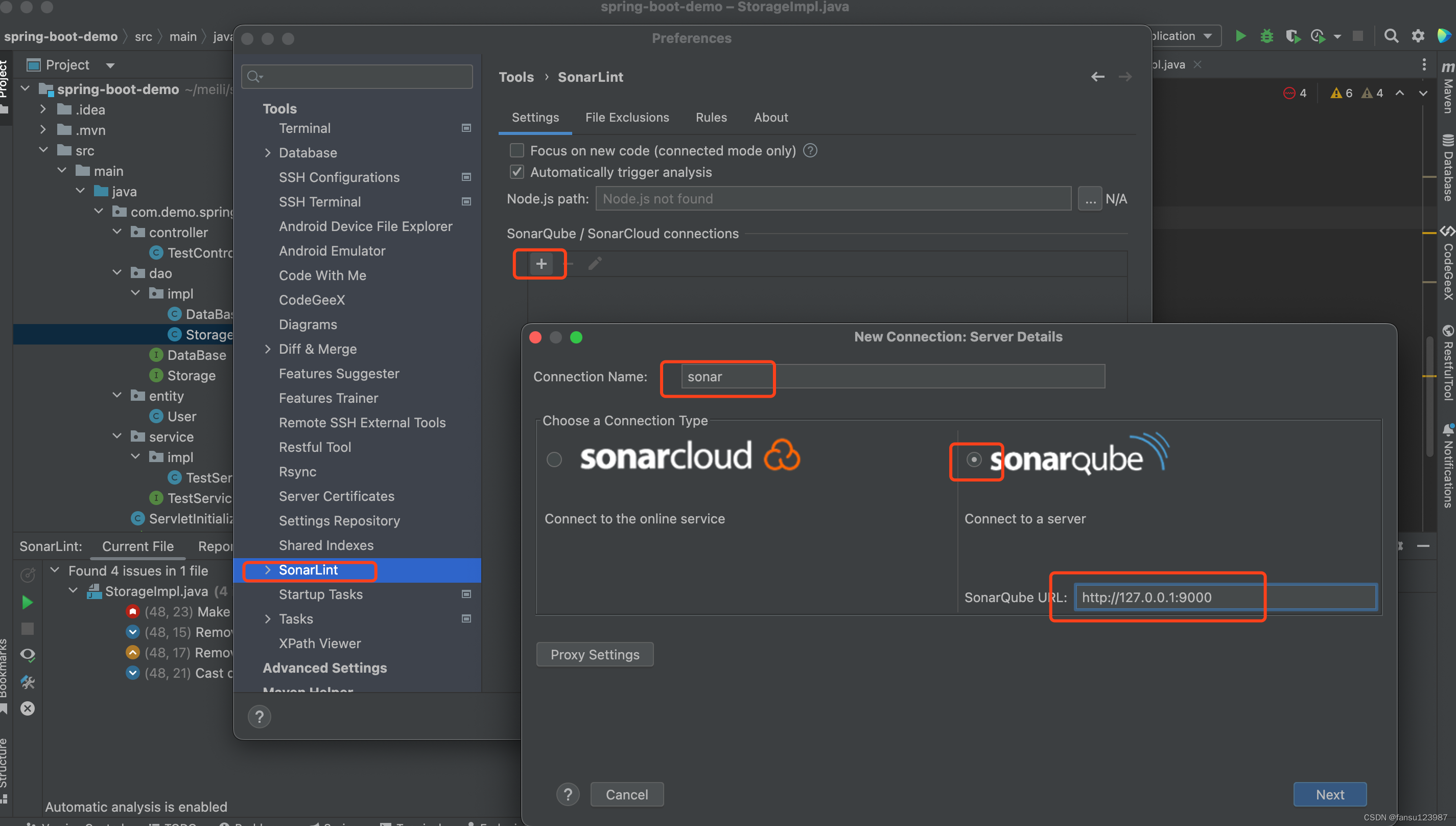Click the question mark help icon in Preferences

259,717
